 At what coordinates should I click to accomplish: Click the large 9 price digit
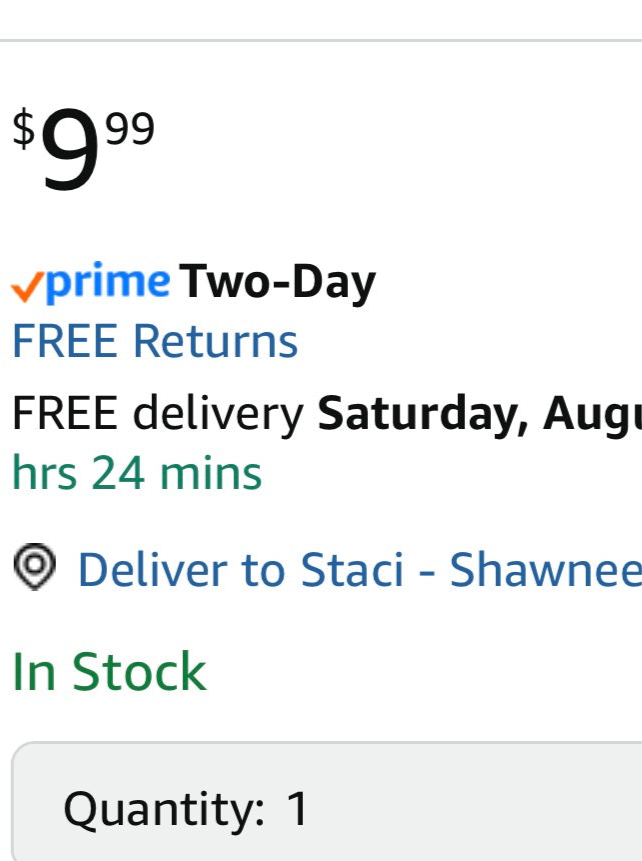[69, 149]
